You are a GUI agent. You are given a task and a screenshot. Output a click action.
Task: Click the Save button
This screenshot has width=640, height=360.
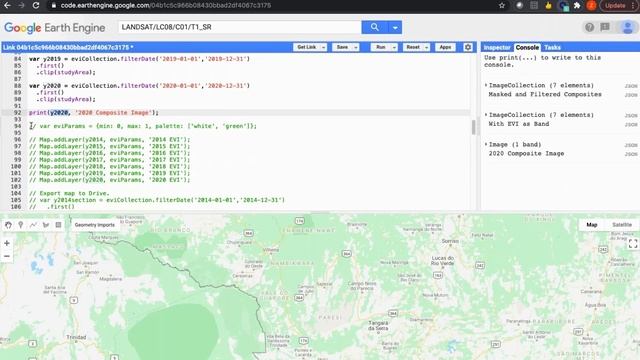tap(342, 47)
